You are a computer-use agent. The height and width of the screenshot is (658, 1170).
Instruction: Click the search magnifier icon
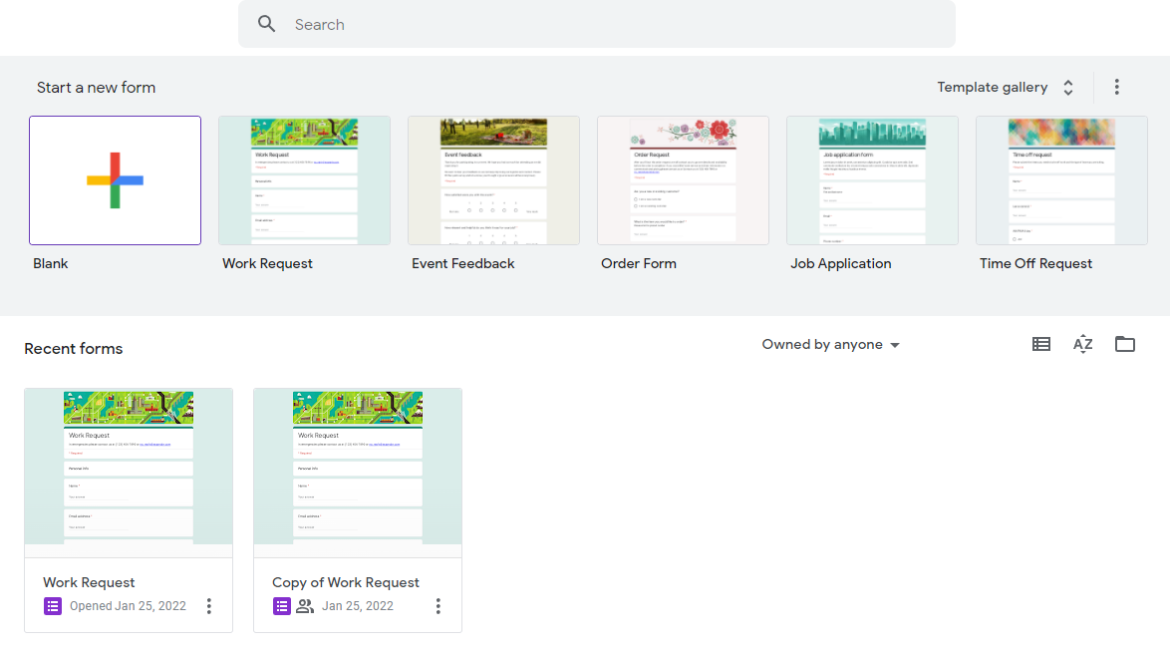(x=266, y=24)
